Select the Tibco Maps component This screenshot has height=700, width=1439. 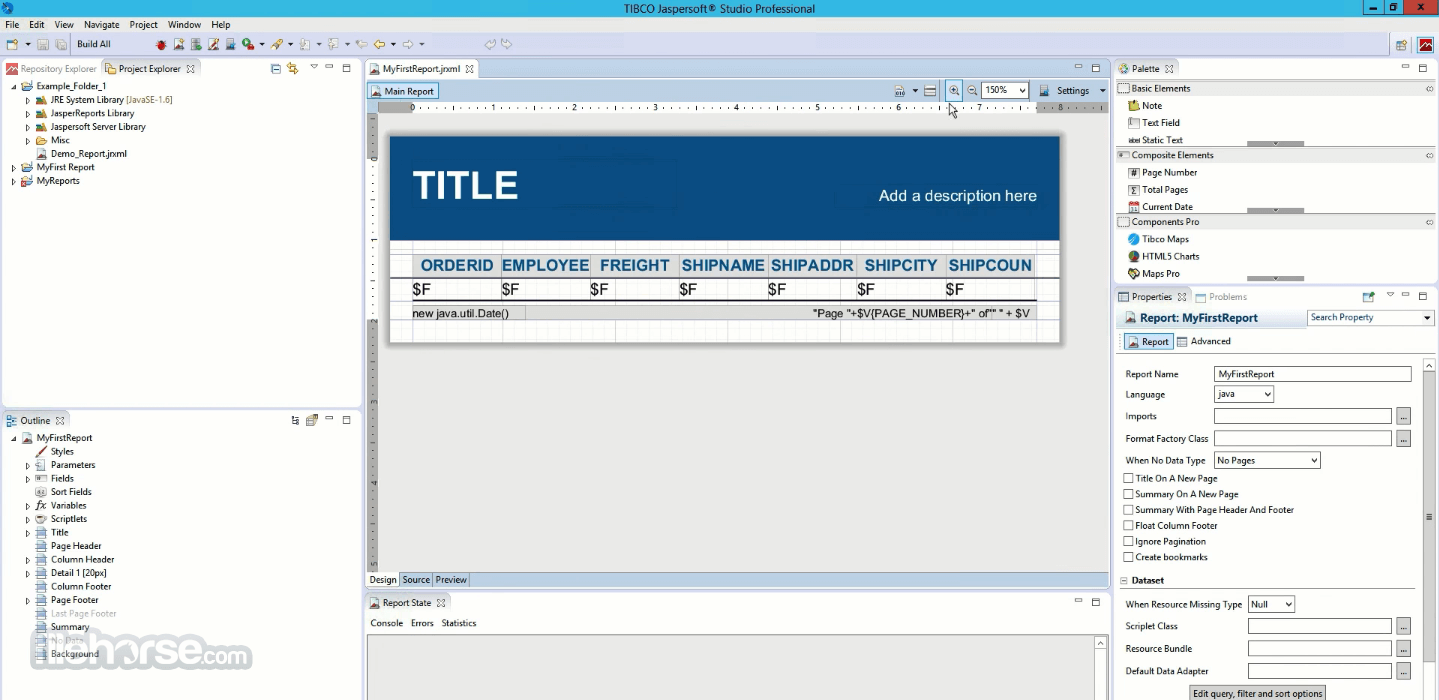1158,239
